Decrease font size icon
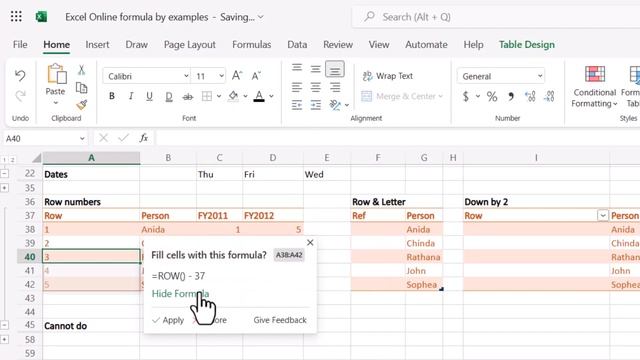The height and width of the screenshot is (360, 640). coord(256,76)
